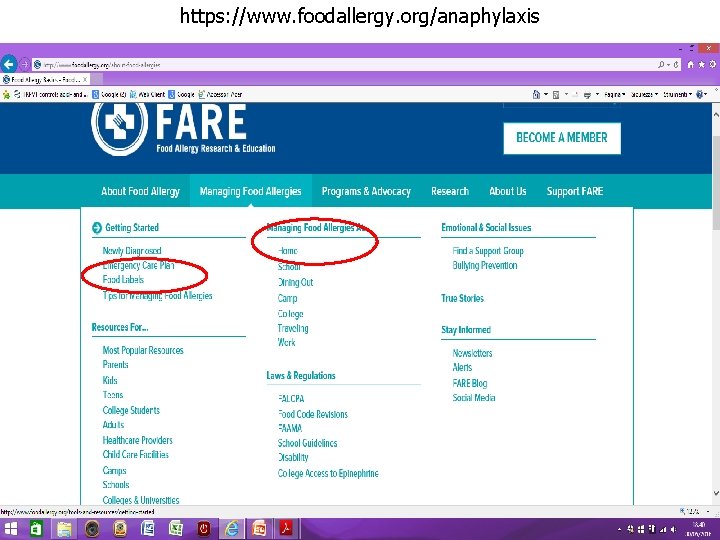Open the Research menu

(450, 191)
